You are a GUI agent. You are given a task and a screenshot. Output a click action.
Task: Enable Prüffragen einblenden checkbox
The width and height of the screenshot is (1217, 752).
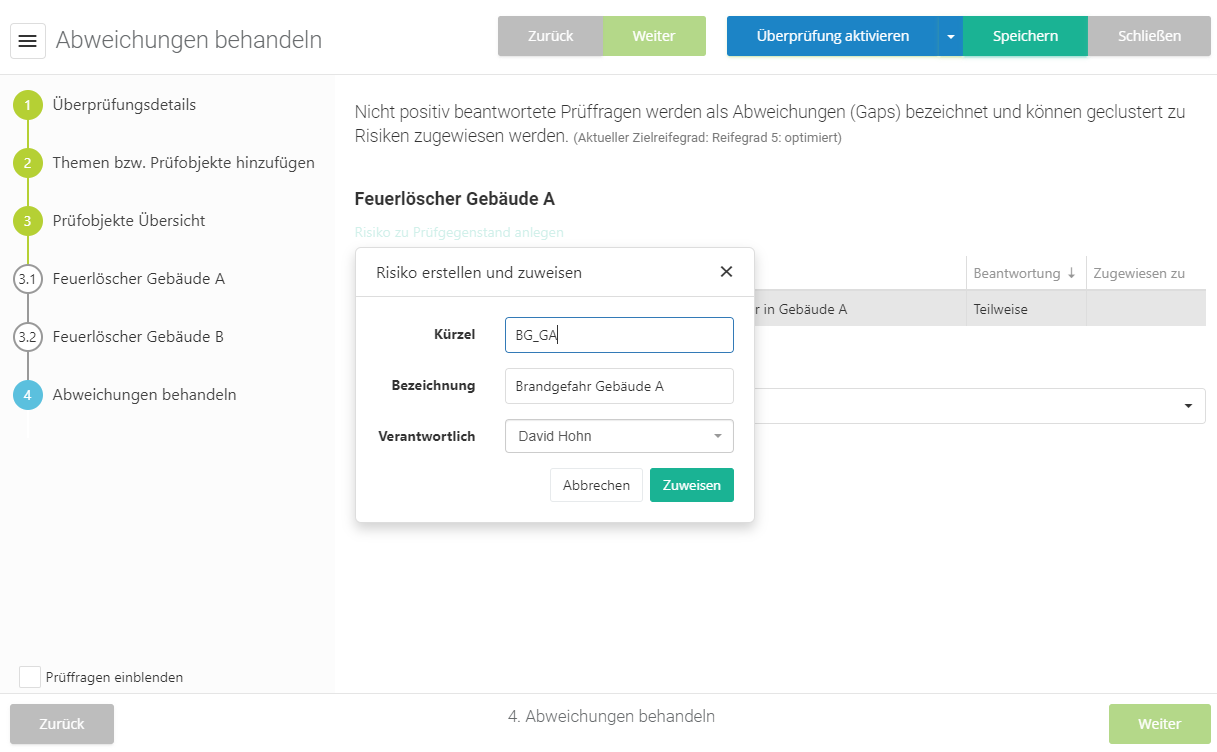point(30,677)
